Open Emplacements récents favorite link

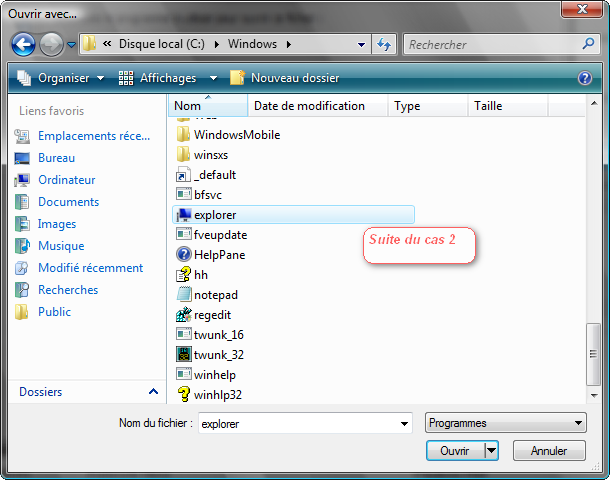pyautogui.click(x=94, y=136)
